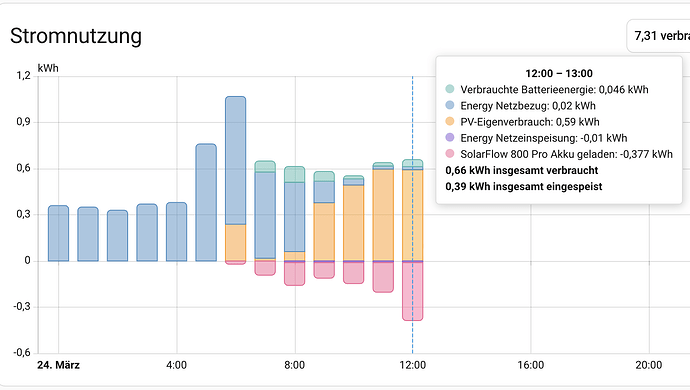The height and width of the screenshot is (390, 690).
Task: Click the '1,2' y-axis value
Action: coord(24,76)
